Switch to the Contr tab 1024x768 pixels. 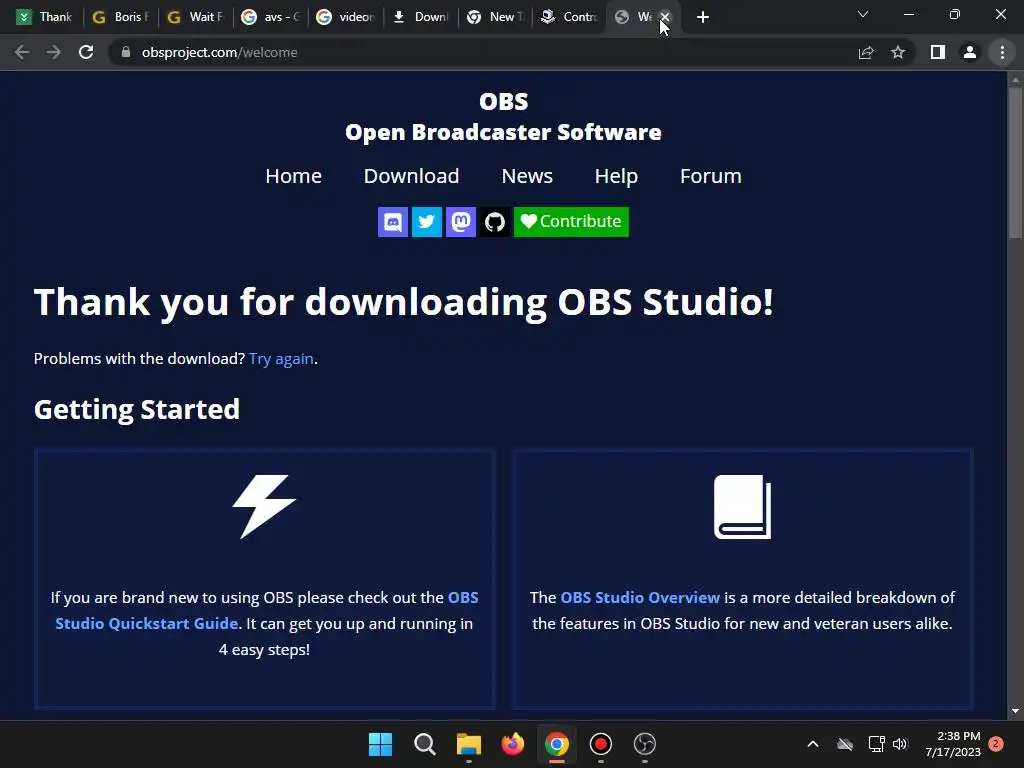point(570,17)
